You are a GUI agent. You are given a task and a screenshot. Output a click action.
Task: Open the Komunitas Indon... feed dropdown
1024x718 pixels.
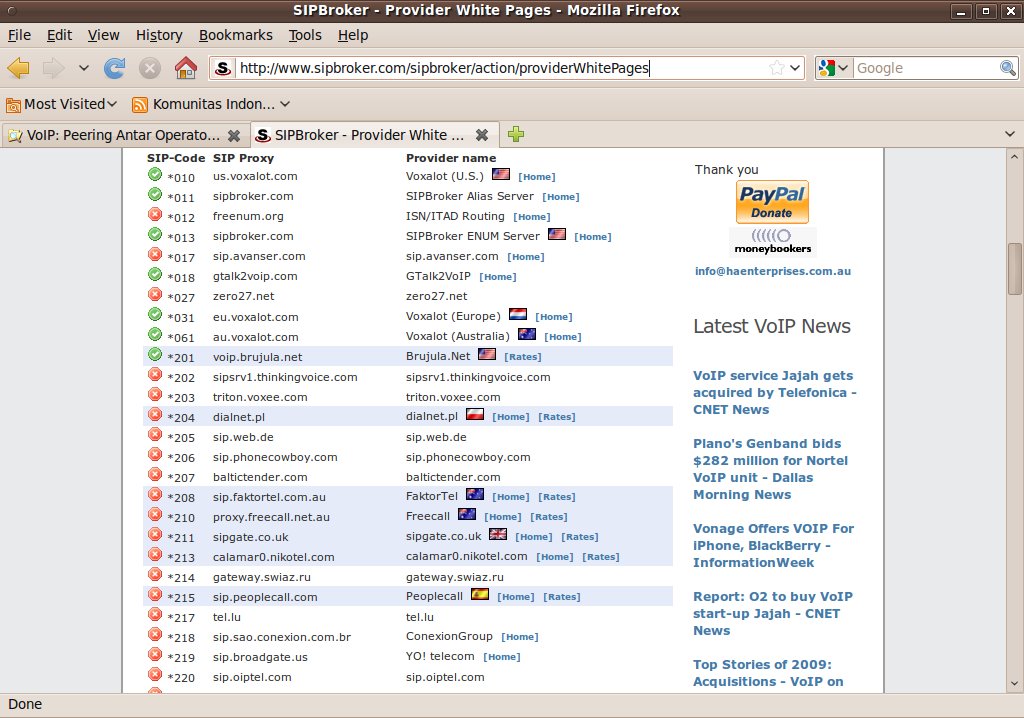212,104
